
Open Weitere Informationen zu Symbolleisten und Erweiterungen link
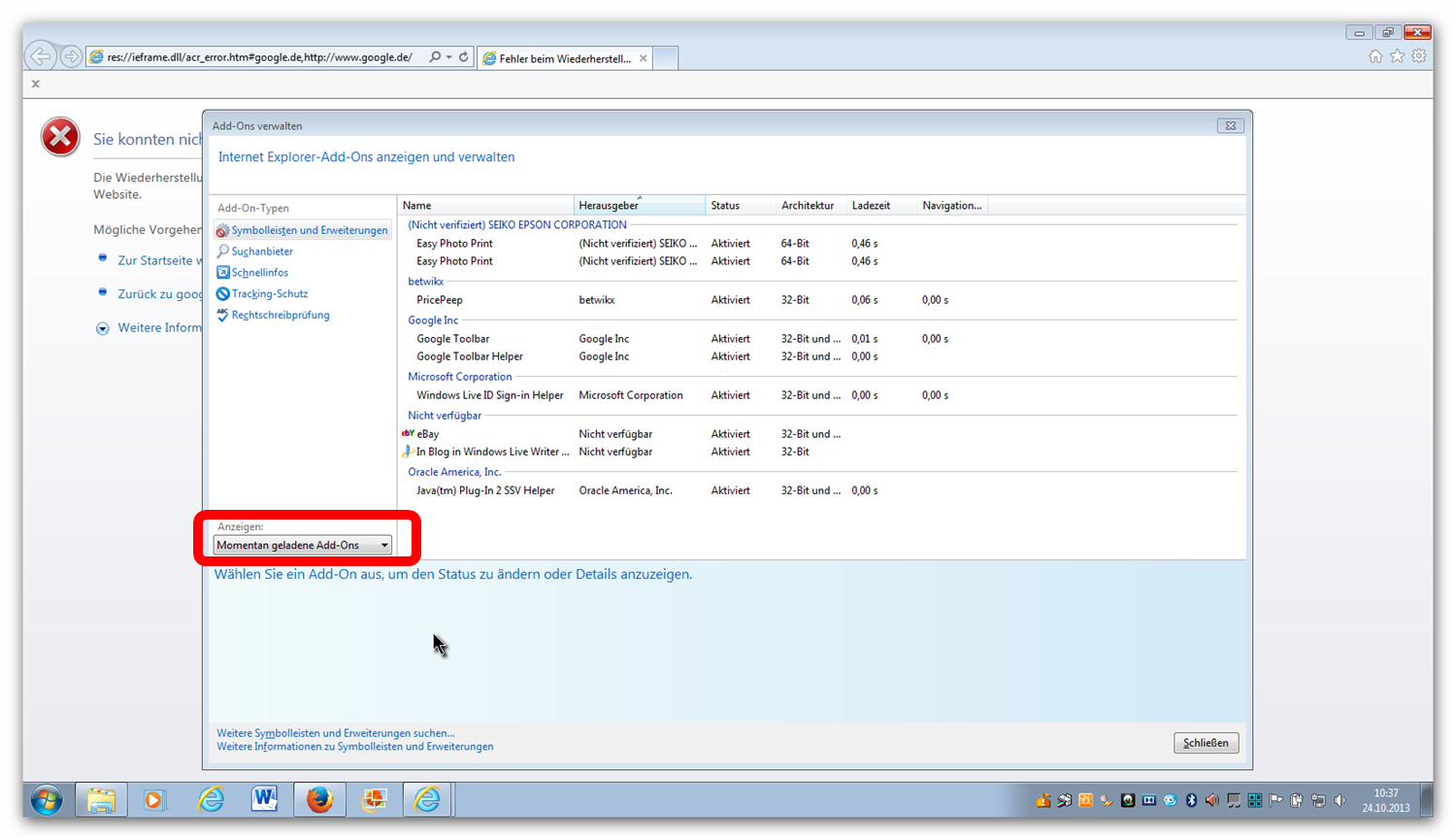[354, 747]
